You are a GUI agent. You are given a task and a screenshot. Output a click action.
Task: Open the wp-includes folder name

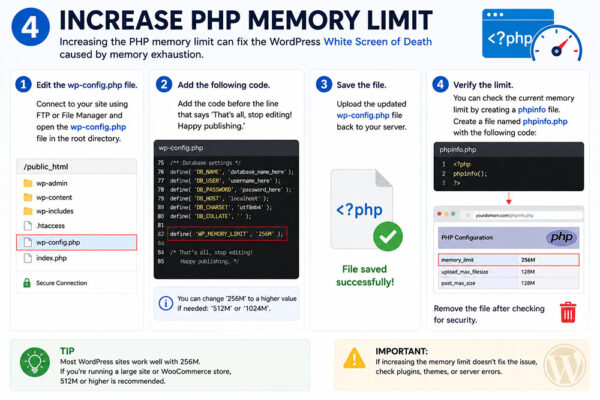[55, 211]
